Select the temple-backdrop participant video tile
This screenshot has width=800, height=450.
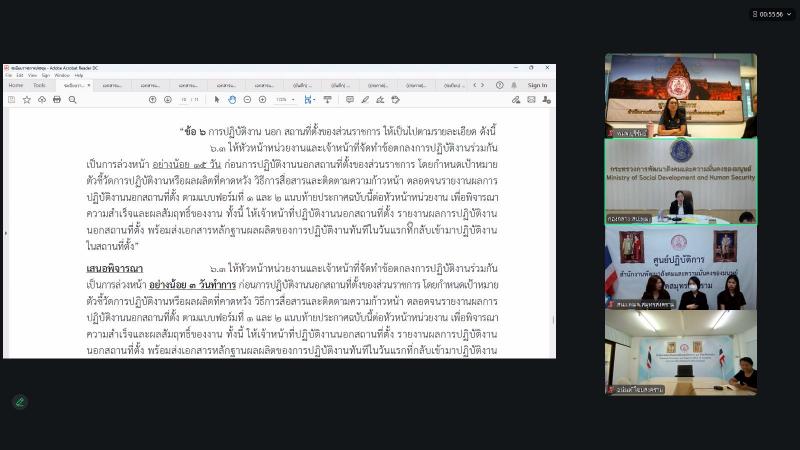[681, 95]
